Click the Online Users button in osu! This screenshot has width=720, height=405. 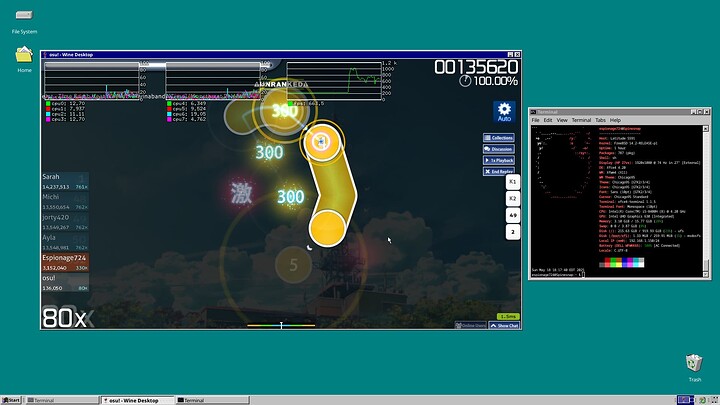coord(471,326)
